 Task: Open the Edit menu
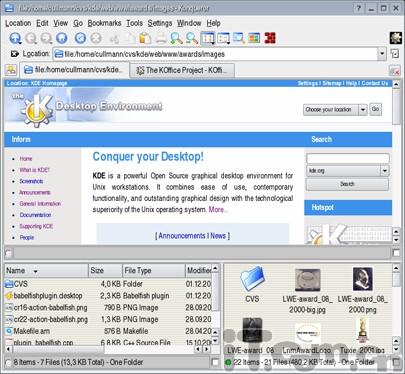[42, 23]
